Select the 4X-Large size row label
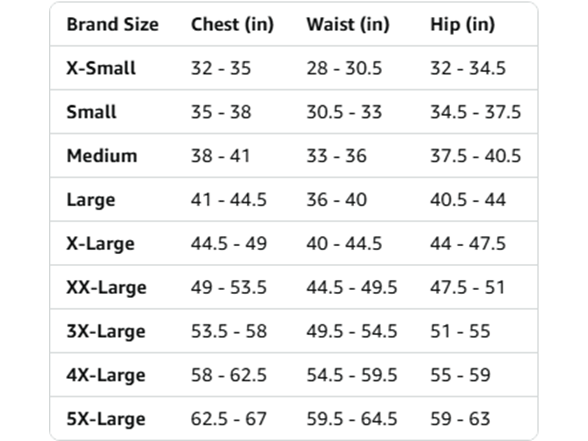 (106, 375)
